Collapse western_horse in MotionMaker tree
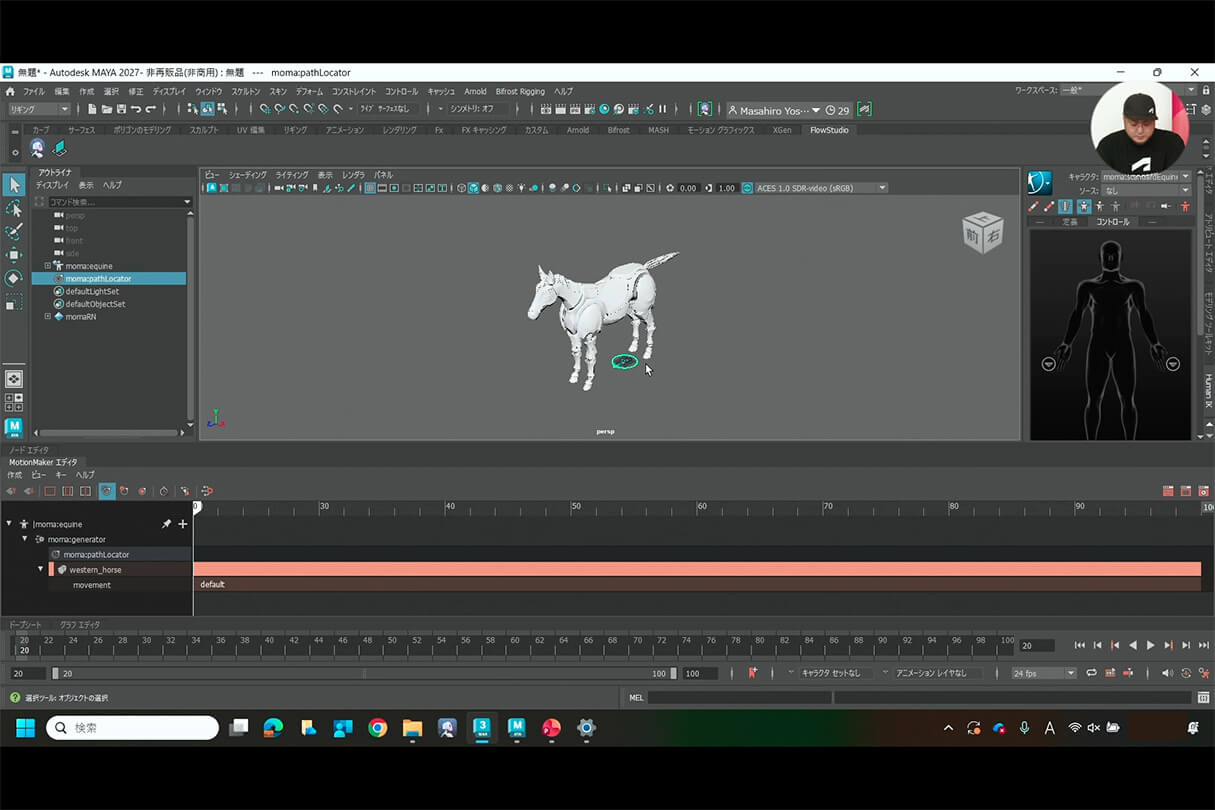1215x810 pixels. click(x=41, y=569)
